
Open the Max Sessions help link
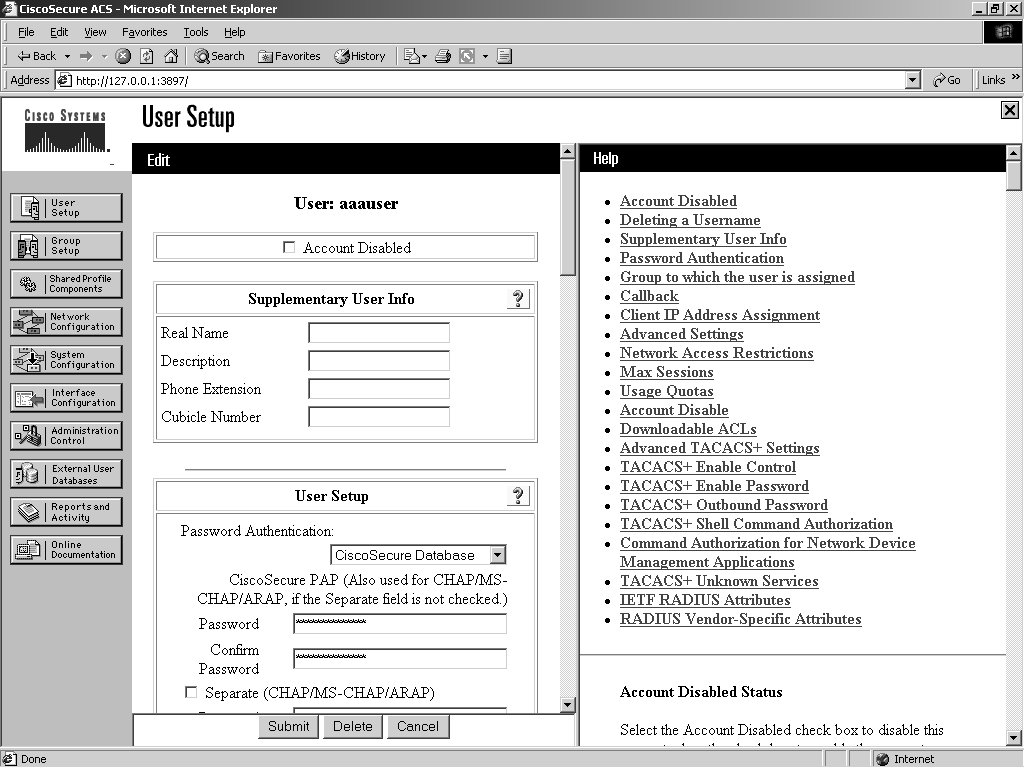666,372
